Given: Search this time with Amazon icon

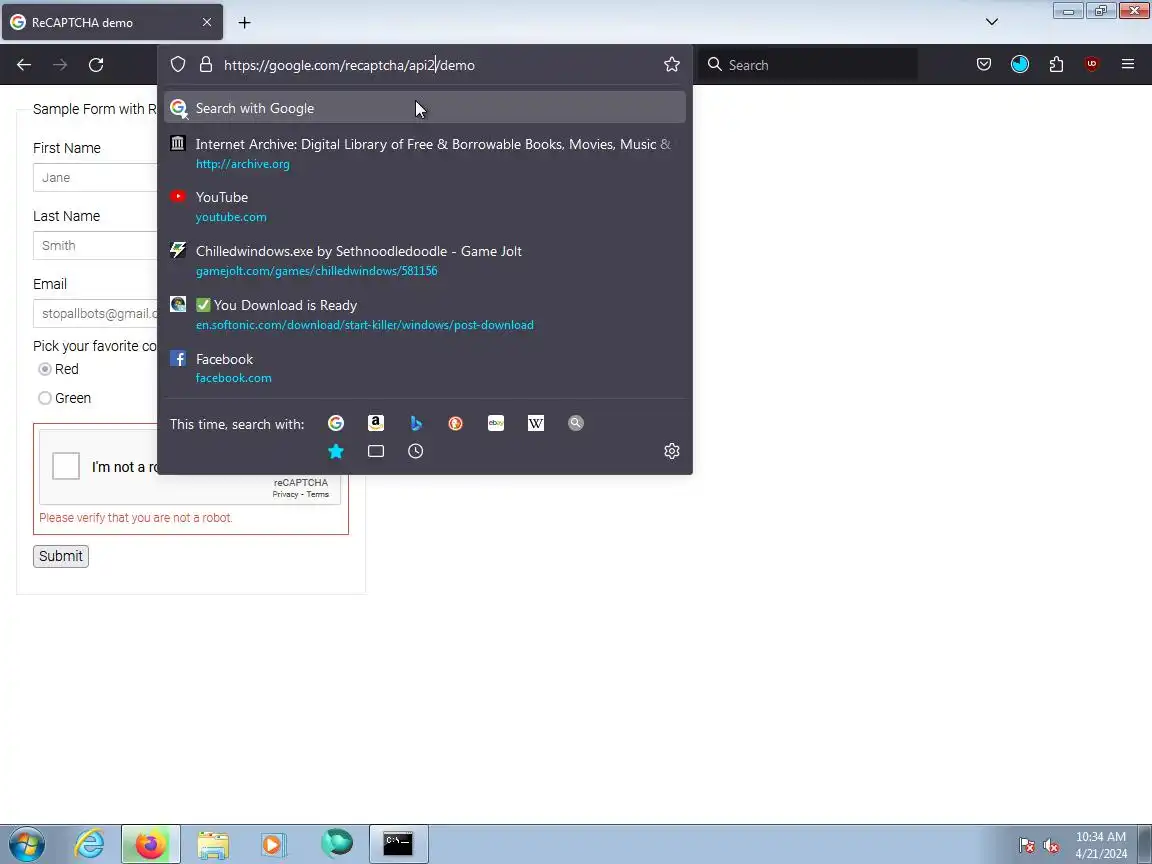Looking at the screenshot, I should (376, 423).
